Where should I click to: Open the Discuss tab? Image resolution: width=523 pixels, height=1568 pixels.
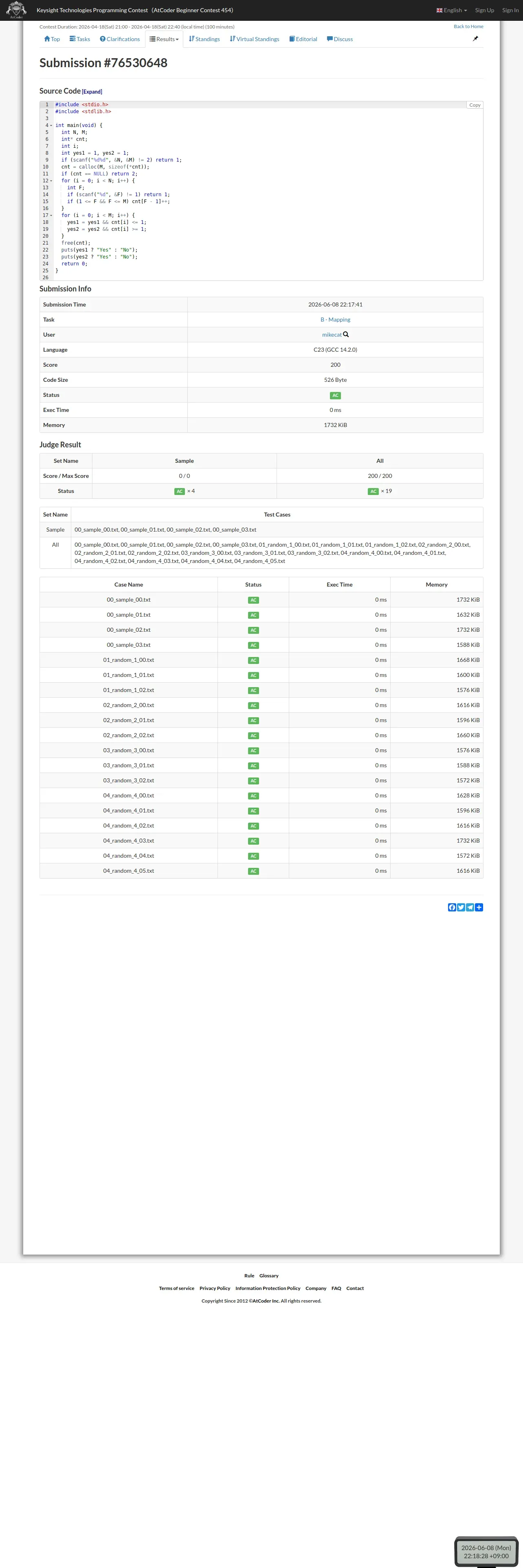[340, 39]
